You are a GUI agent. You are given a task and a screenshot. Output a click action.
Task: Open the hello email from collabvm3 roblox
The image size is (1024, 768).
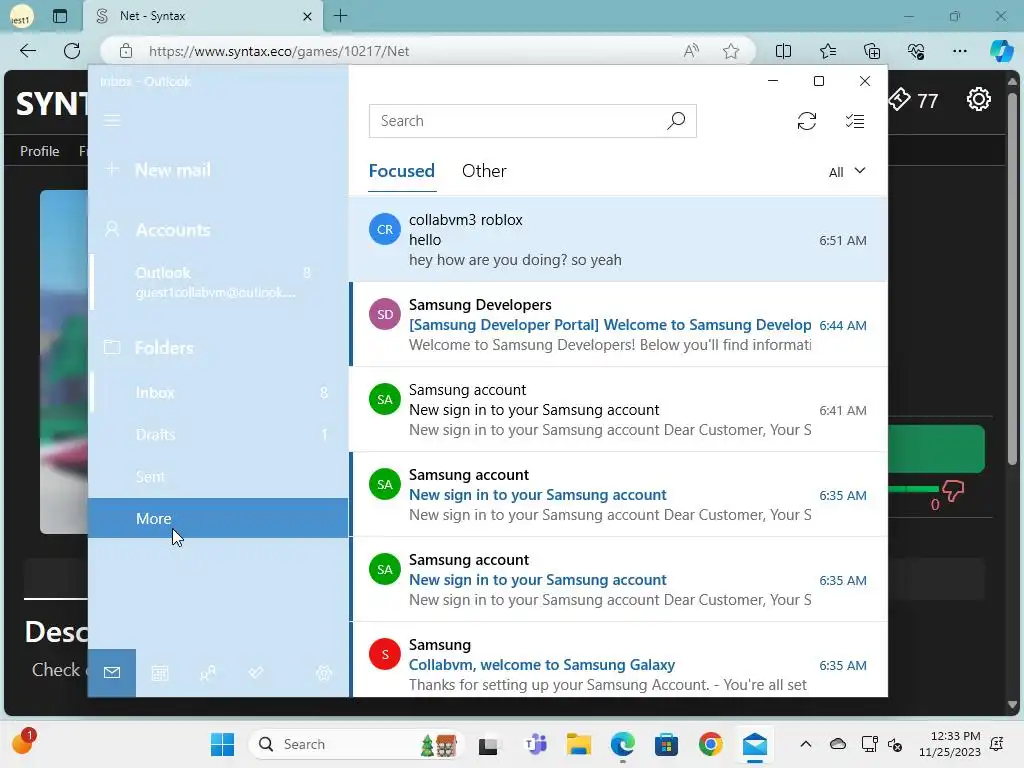pos(618,240)
